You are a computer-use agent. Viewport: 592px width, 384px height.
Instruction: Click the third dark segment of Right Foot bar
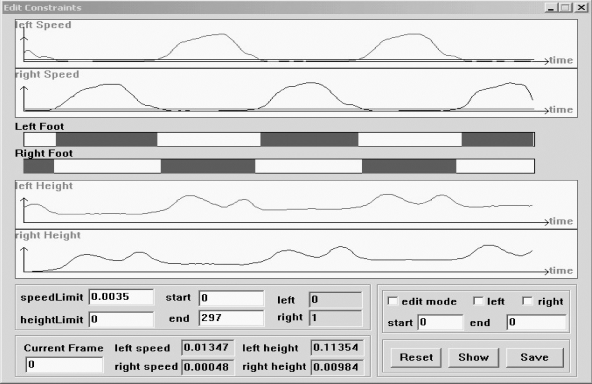[x=409, y=166]
